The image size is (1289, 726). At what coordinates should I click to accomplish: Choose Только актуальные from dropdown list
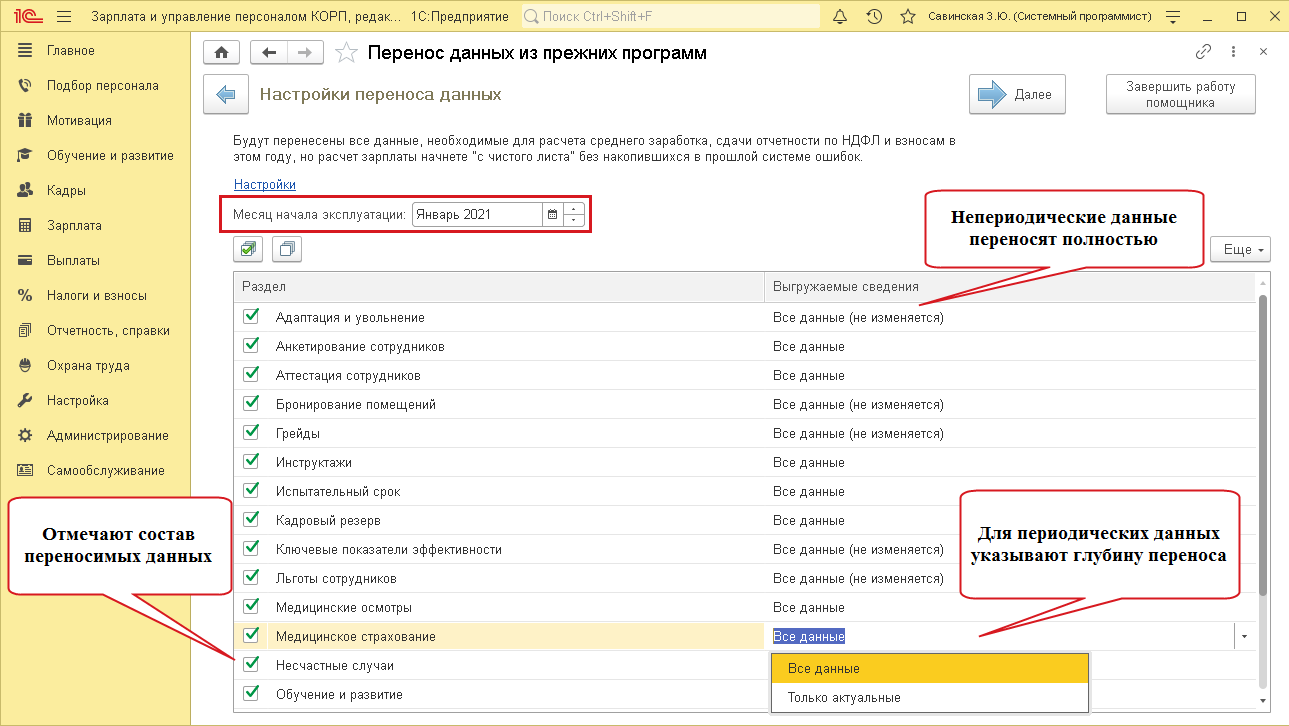pos(929,697)
